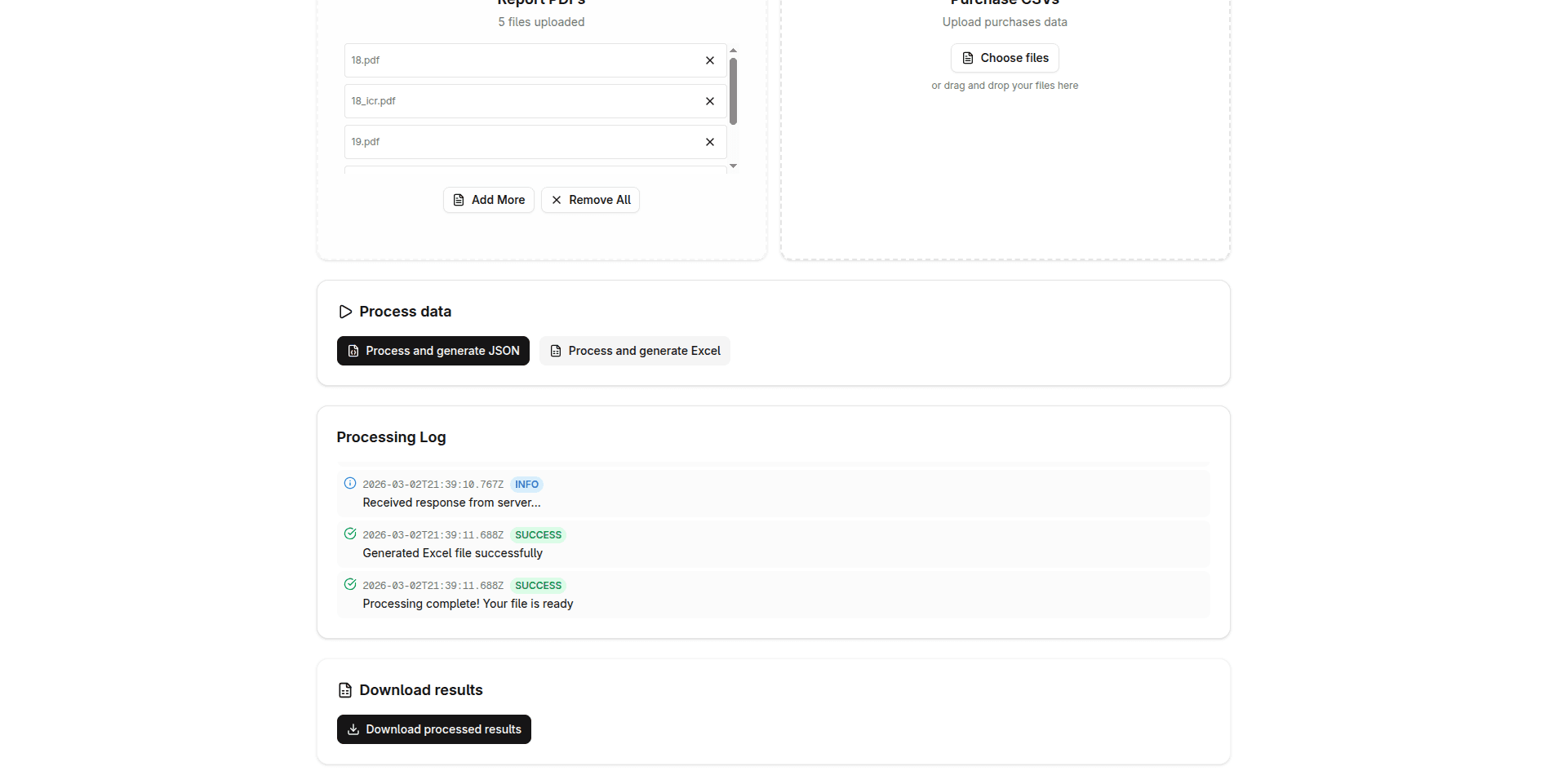Viewport: 1549px width, 784px height.
Task: Click the INFO badge in log
Action: click(x=526, y=485)
